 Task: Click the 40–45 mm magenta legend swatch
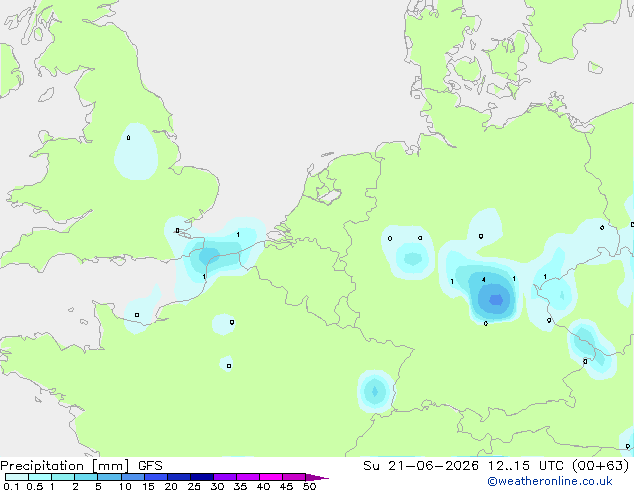(x=271, y=477)
